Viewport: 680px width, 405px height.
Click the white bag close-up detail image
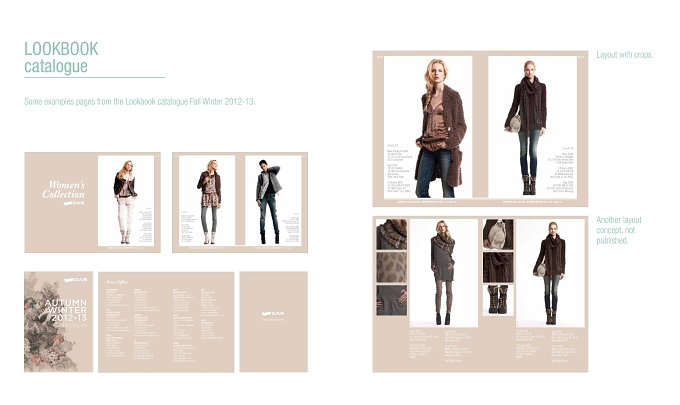point(498,234)
